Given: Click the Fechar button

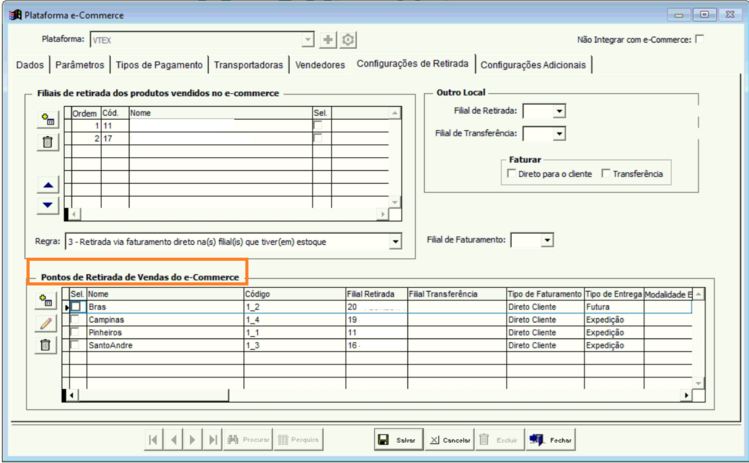Looking at the screenshot, I should click(551, 440).
